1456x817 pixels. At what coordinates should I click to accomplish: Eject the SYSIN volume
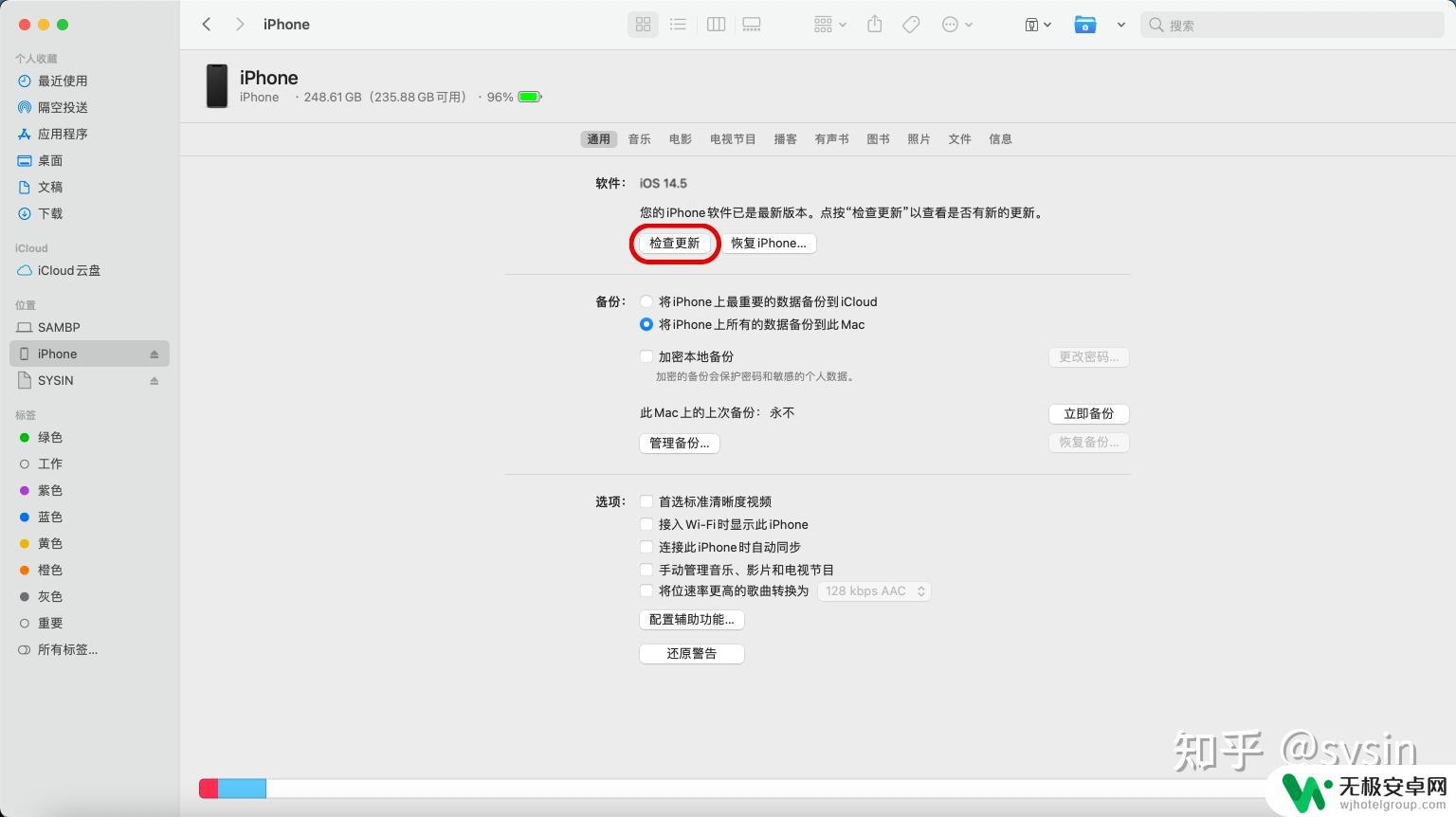point(154,380)
